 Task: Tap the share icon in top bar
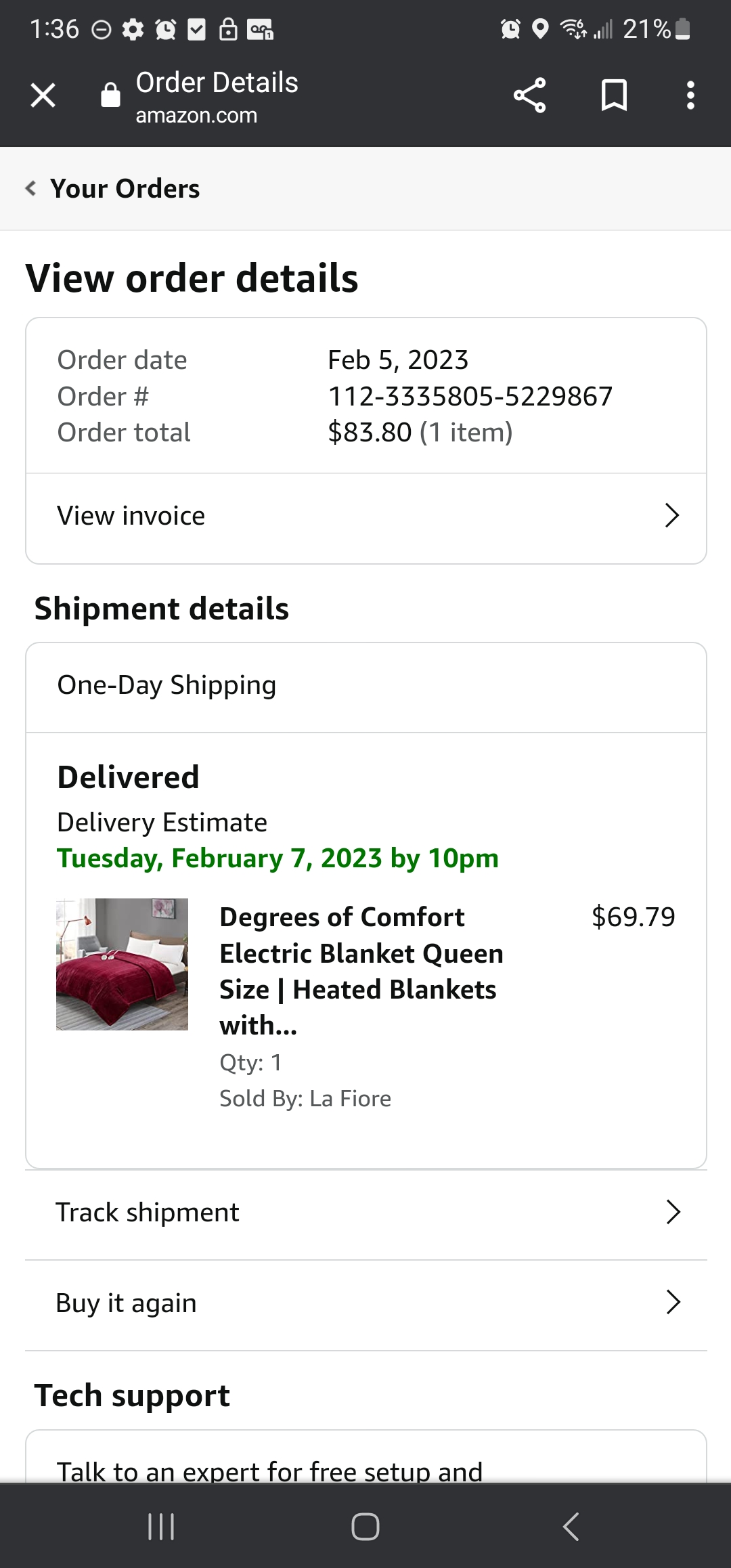click(x=529, y=95)
